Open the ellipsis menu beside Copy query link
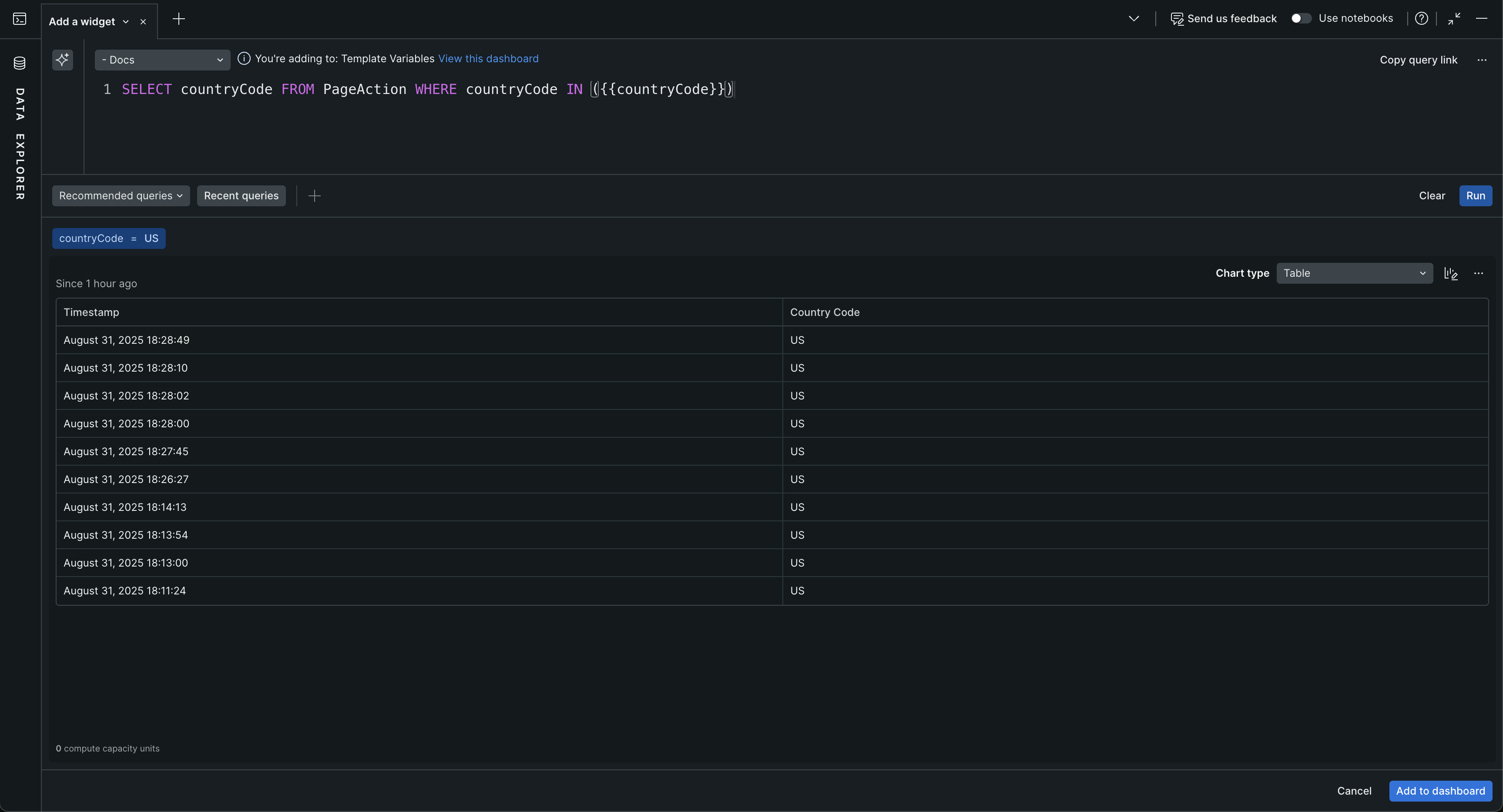The width and height of the screenshot is (1503, 812). click(x=1482, y=60)
